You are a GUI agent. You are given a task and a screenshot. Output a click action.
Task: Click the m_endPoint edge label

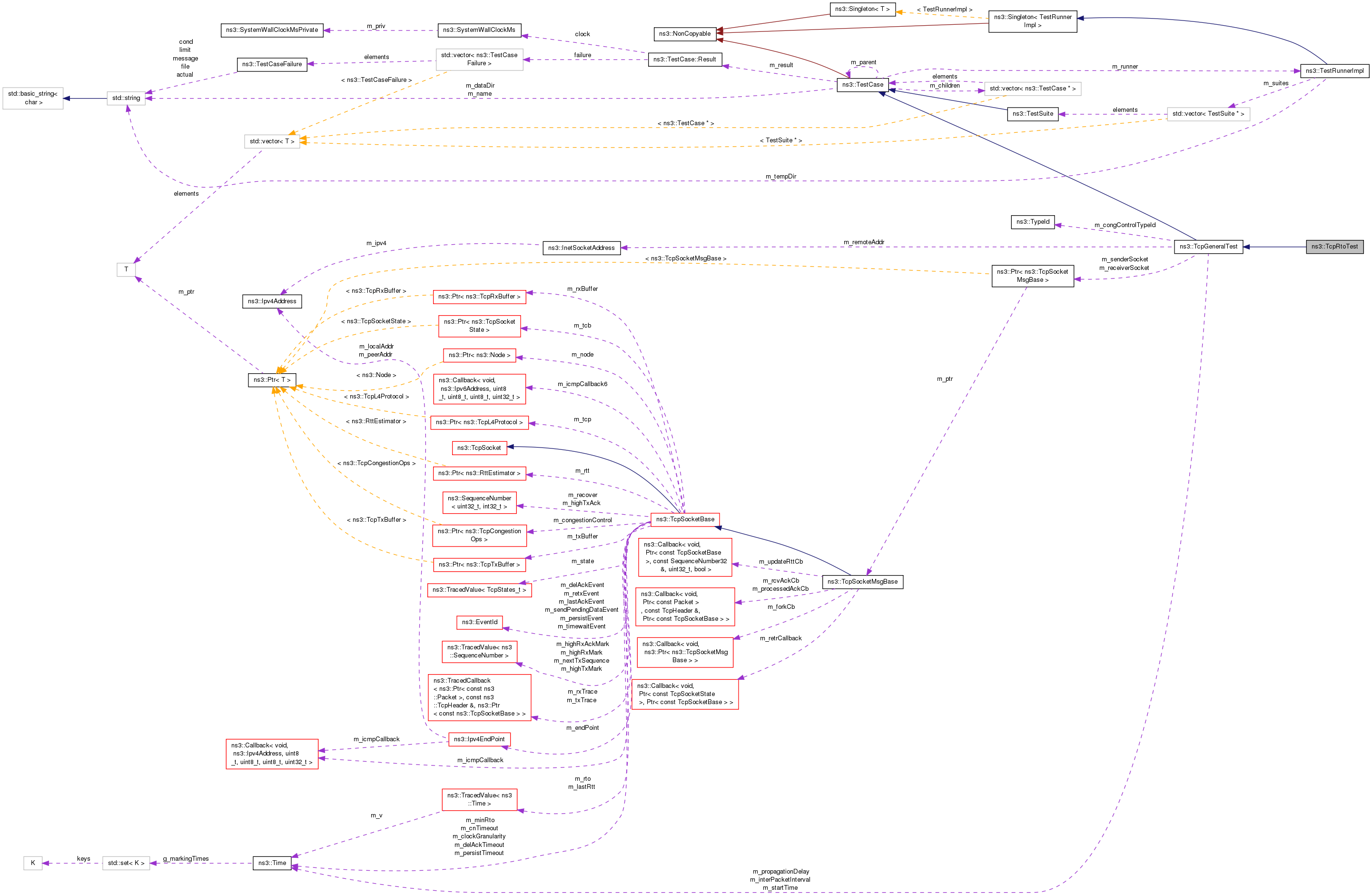[582, 728]
